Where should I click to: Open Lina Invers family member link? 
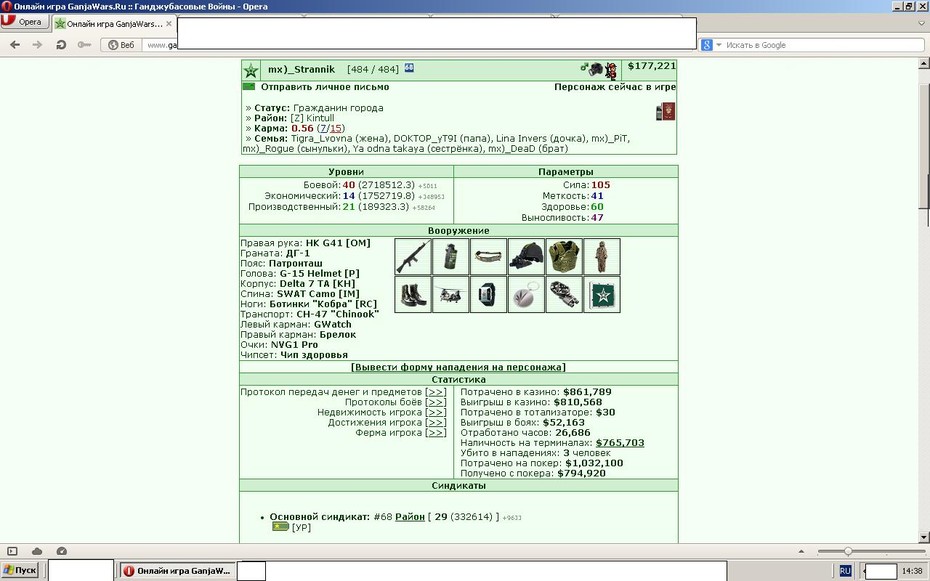pos(521,138)
